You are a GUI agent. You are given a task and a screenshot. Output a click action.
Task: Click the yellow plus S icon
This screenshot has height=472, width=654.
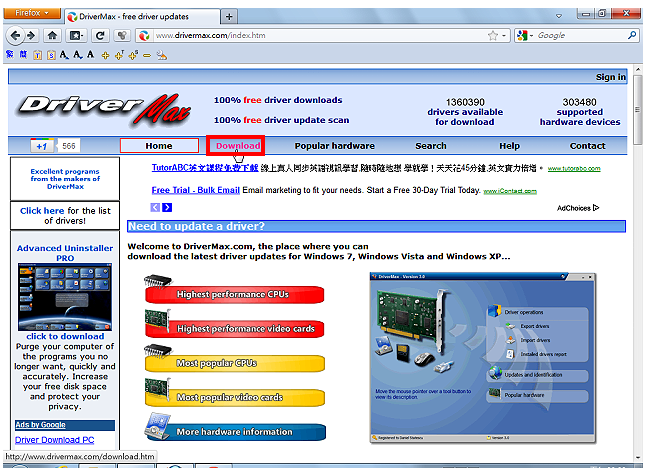click(133, 55)
